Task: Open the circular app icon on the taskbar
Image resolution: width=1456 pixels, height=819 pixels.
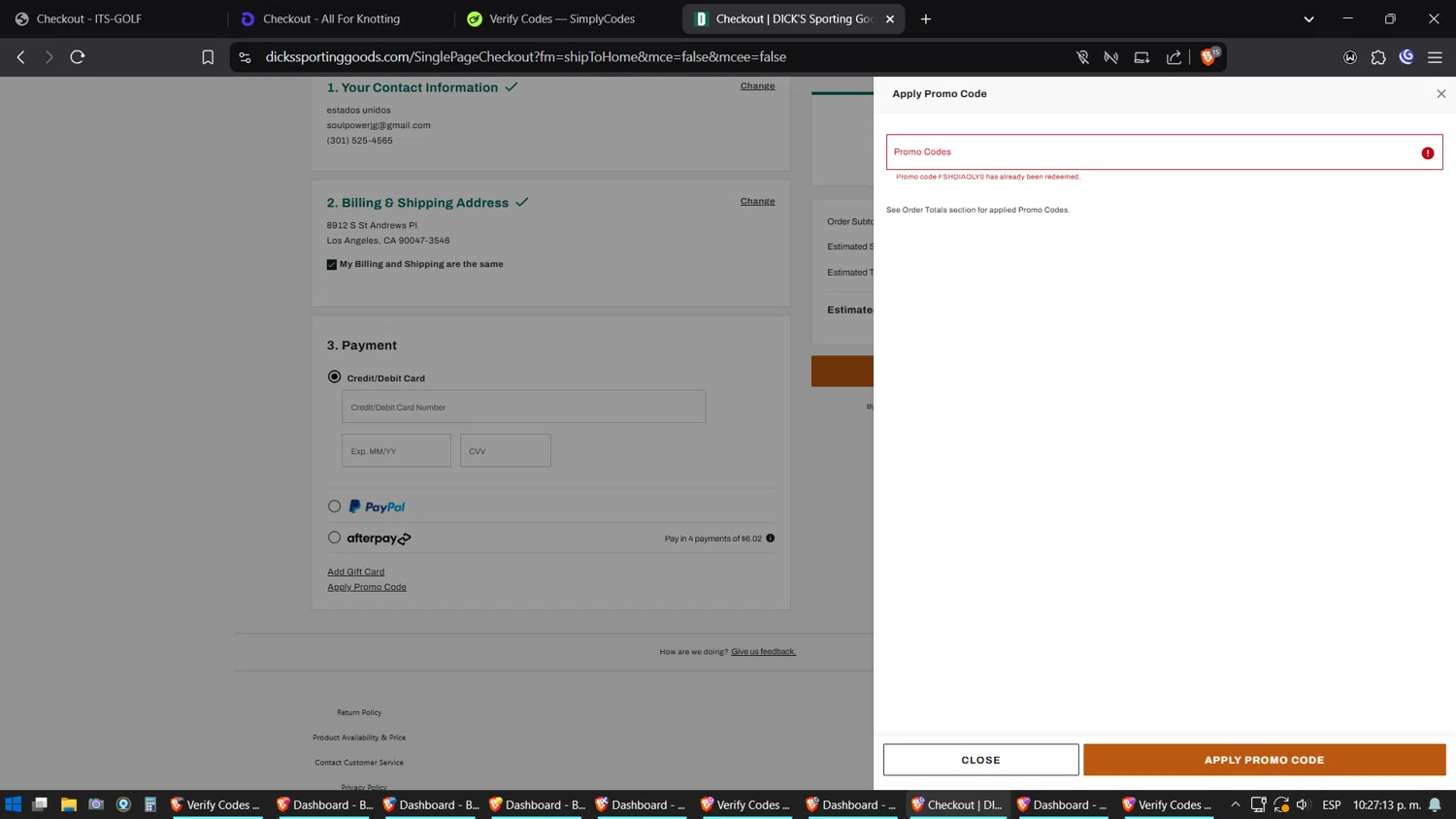Action: click(x=123, y=804)
